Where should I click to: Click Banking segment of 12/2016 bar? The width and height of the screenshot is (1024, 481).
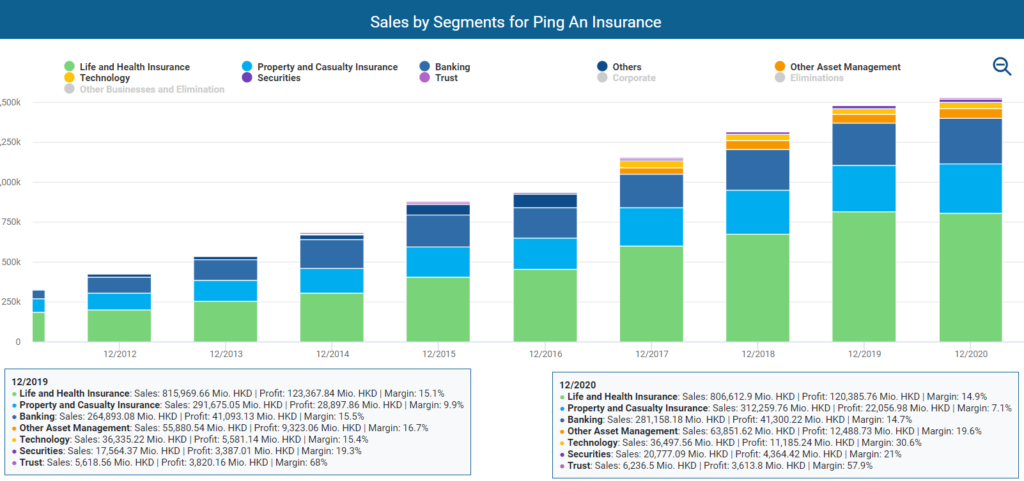tap(545, 223)
